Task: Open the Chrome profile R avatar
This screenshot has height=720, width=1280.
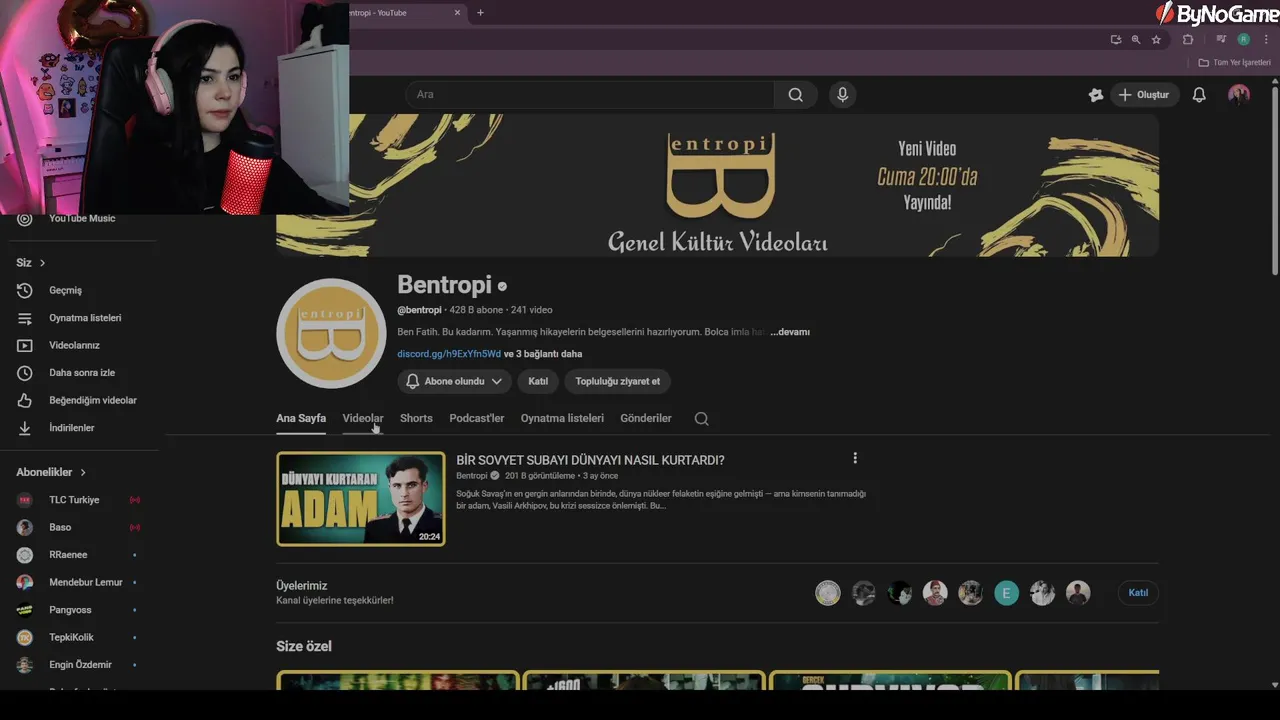Action: [x=1243, y=40]
